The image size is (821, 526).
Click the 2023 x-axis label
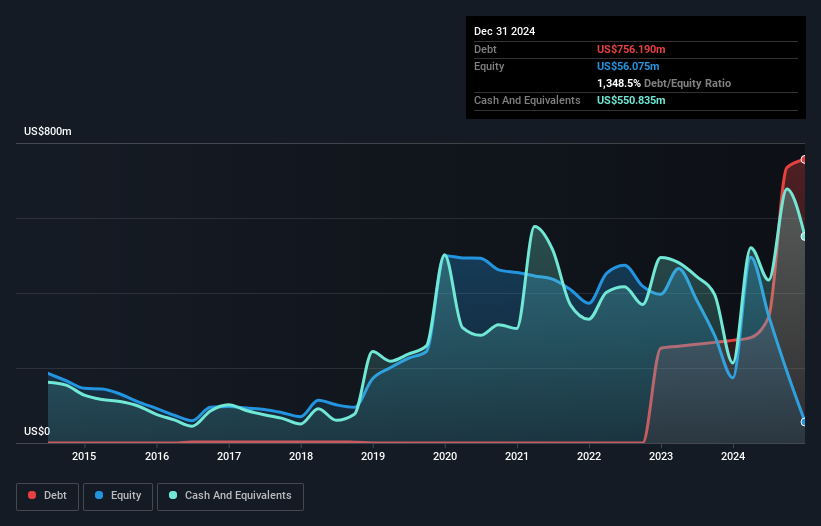coord(661,456)
